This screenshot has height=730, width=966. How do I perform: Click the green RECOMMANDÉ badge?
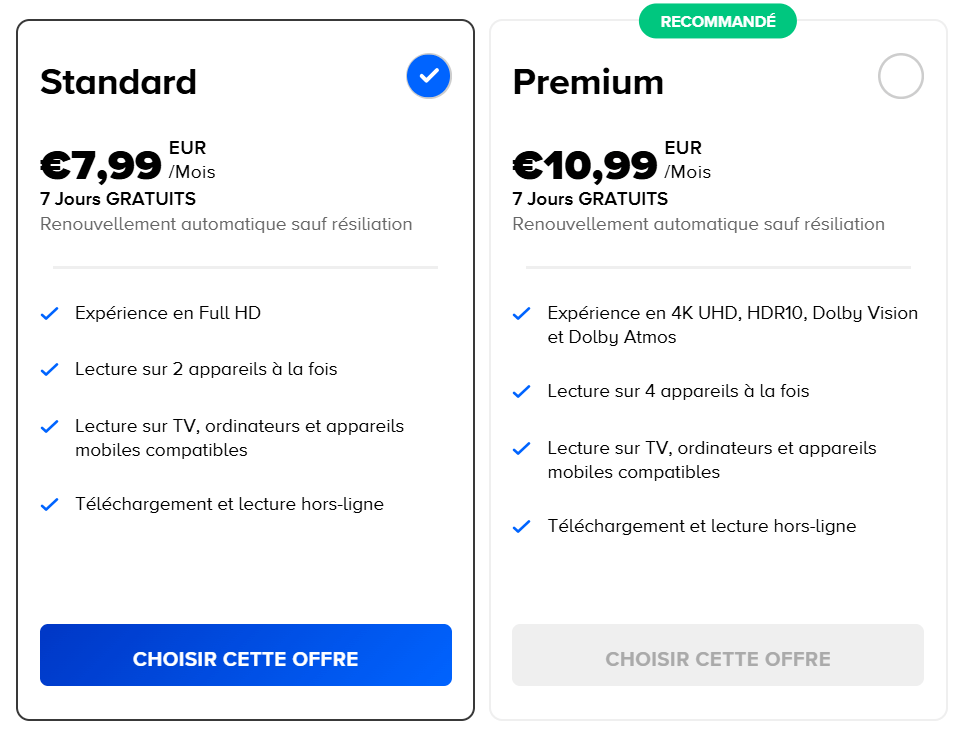click(x=717, y=21)
